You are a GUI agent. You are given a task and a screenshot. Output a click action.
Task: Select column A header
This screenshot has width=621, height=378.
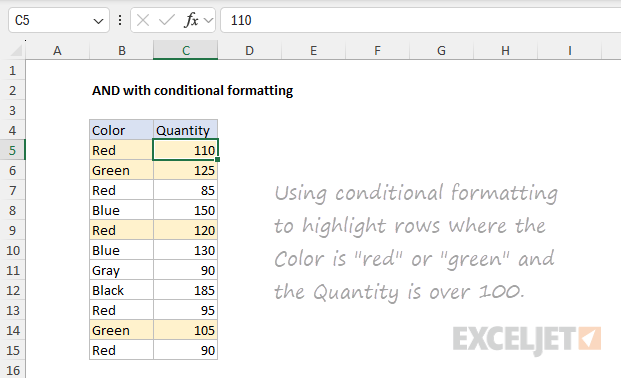pyautogui.click(x=57, y=51)
